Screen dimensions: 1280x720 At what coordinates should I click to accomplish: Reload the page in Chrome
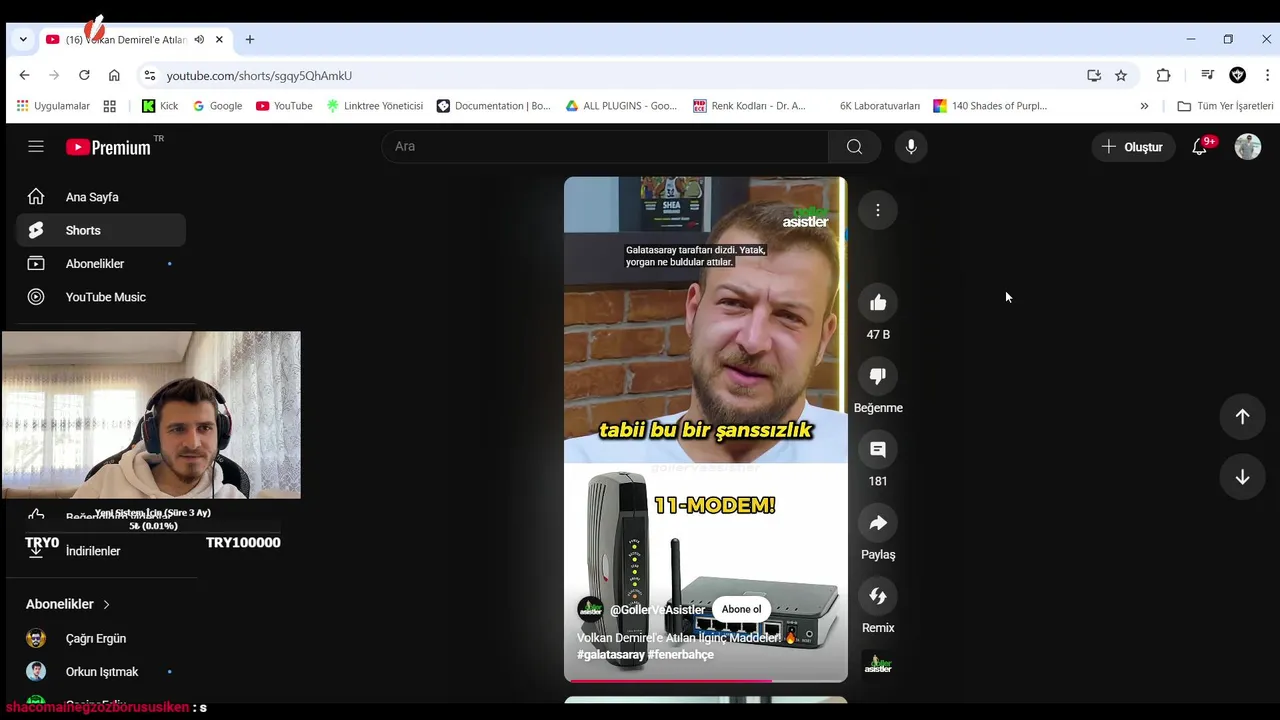pyautogui.click(x=84, y=75)
